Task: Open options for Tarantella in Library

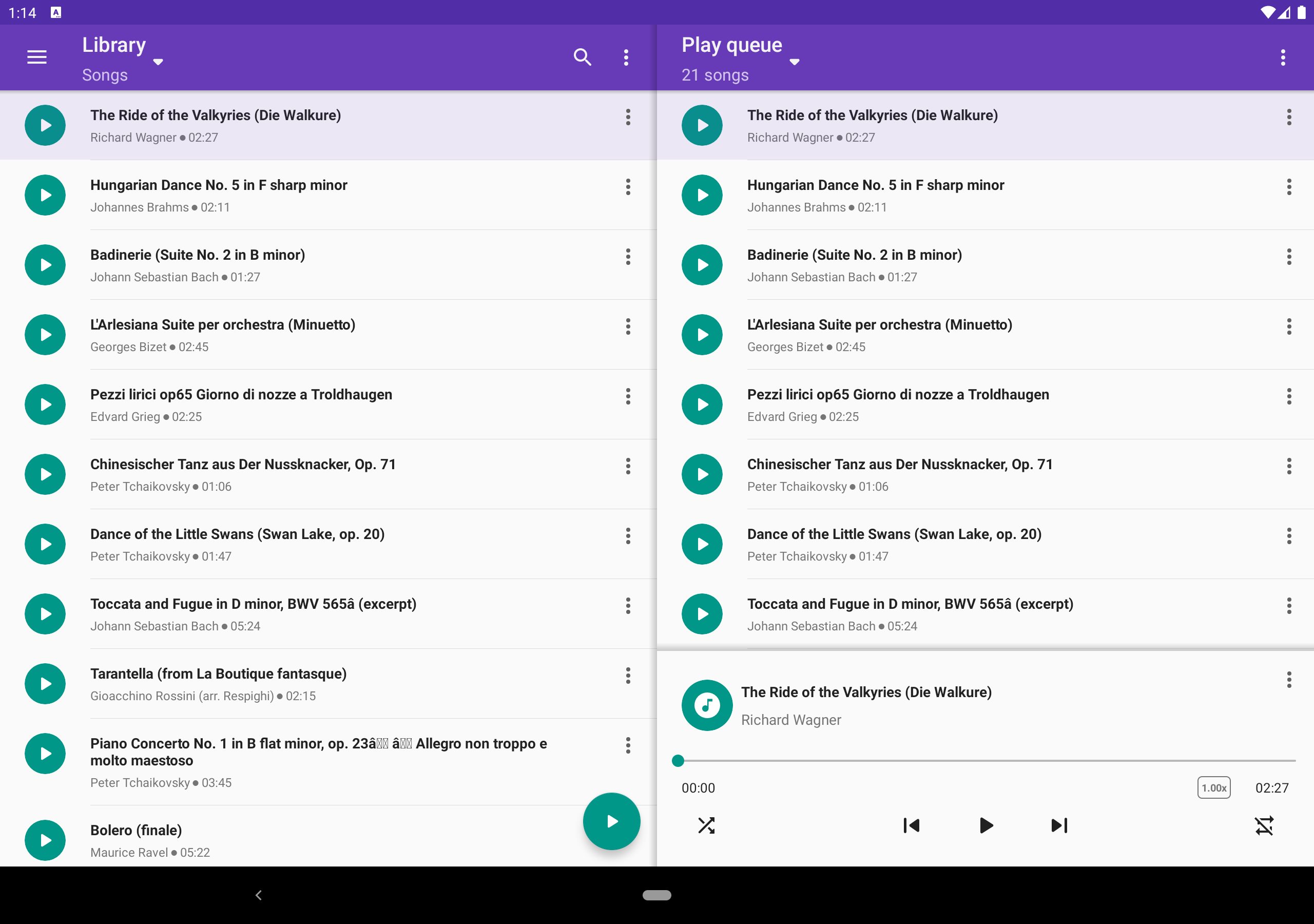Action: [628, 676]
